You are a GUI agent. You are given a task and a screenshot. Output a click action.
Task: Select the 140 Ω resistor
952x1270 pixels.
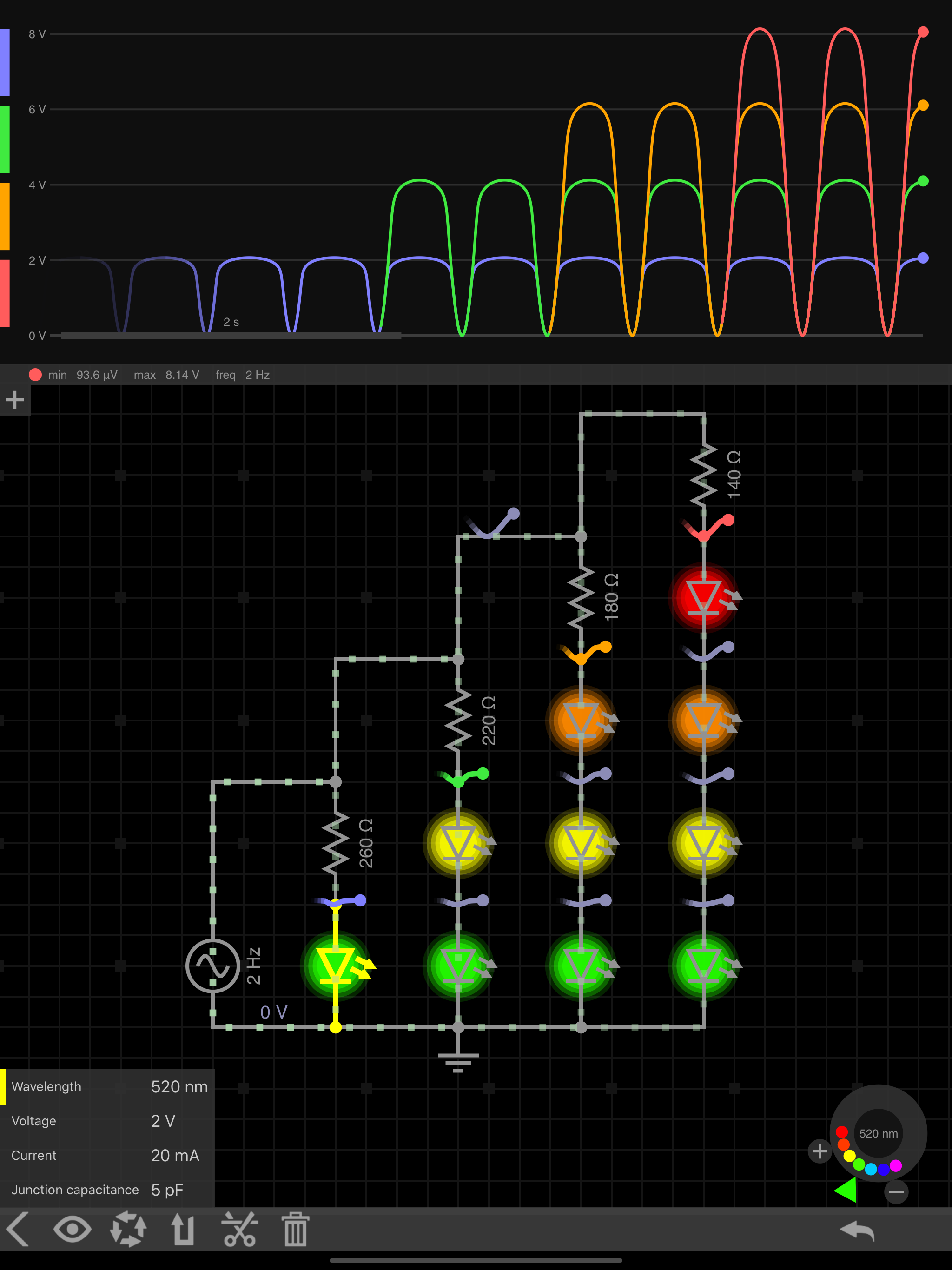tap(704, 475)
